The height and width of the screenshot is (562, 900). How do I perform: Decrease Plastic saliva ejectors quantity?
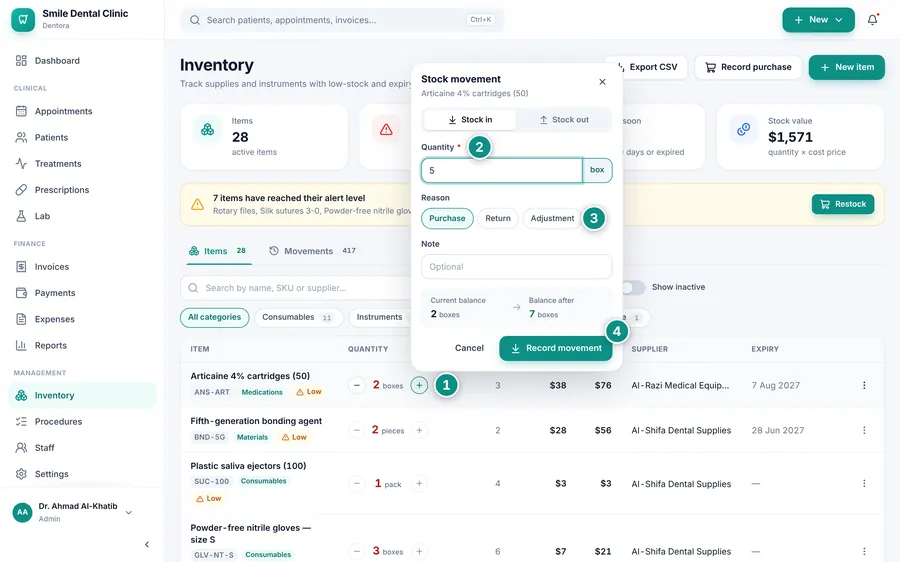(x=356, y=484)
